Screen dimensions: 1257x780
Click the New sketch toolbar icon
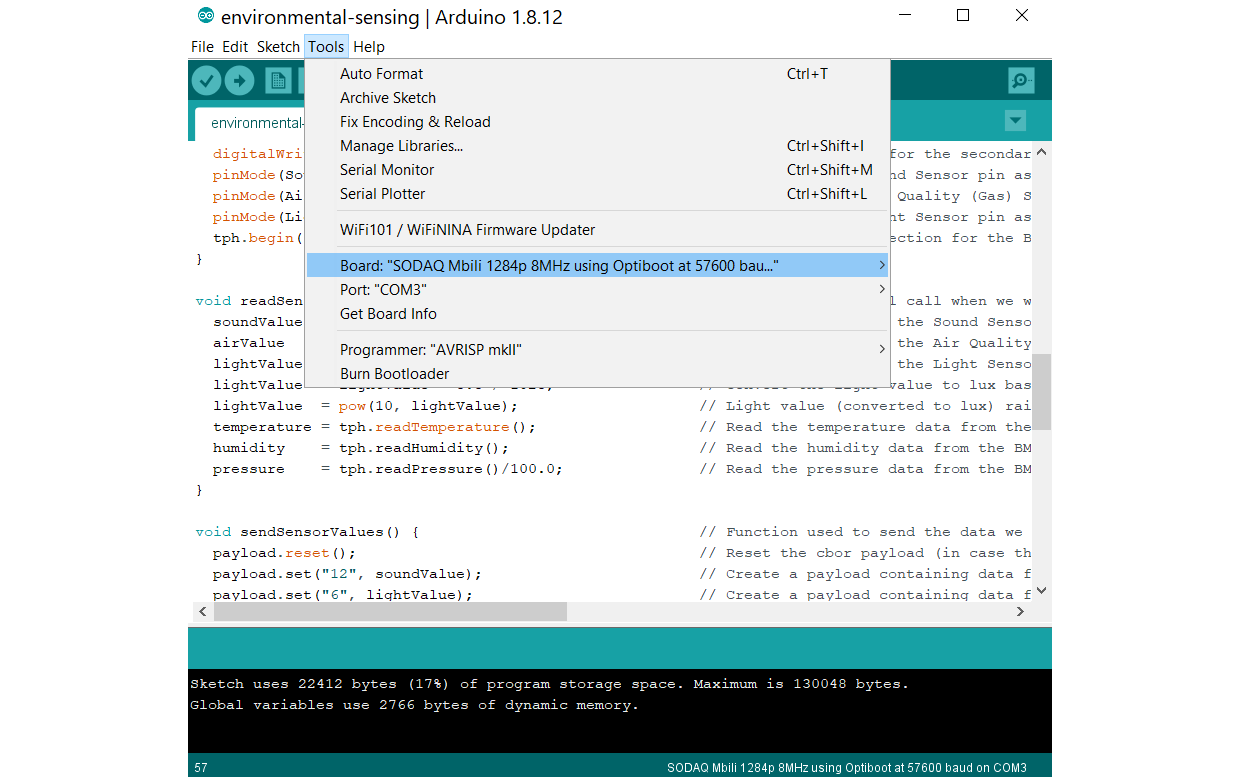click(x=277, y=80)
